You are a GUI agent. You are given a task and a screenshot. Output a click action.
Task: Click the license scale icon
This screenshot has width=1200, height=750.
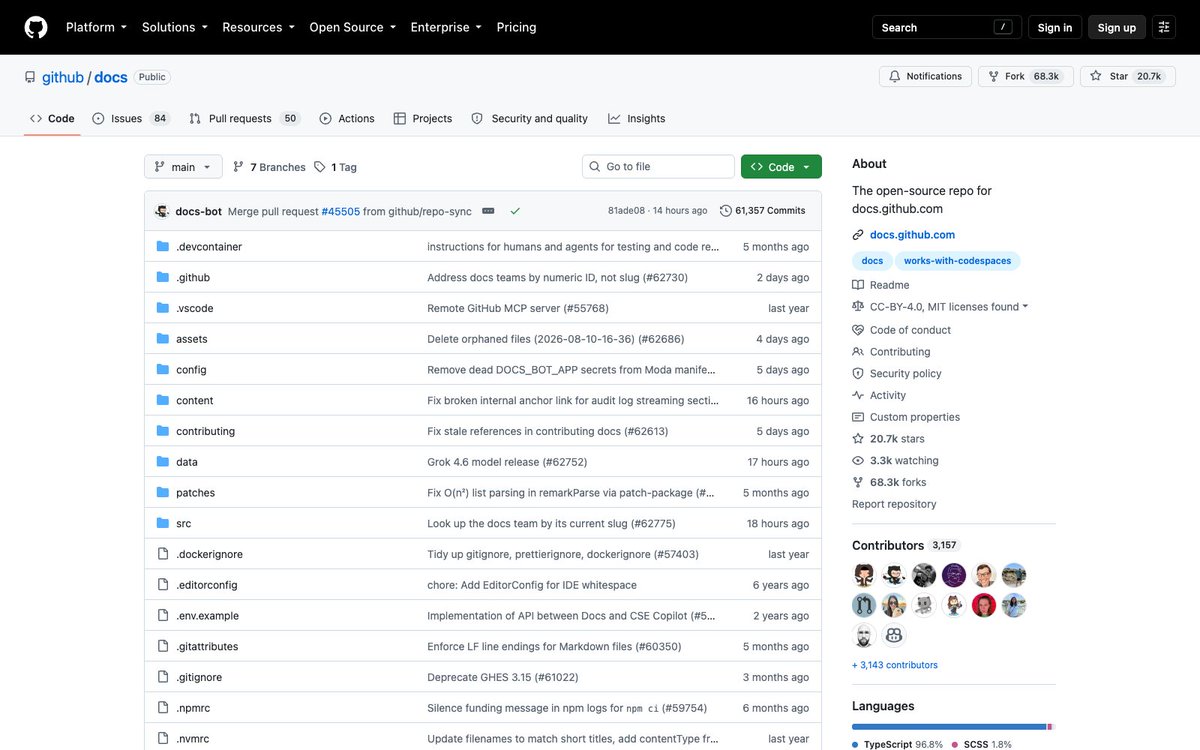point(858,307)
